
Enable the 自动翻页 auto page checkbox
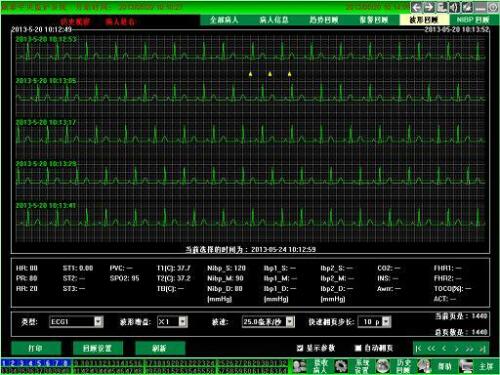tap(358, 348)
